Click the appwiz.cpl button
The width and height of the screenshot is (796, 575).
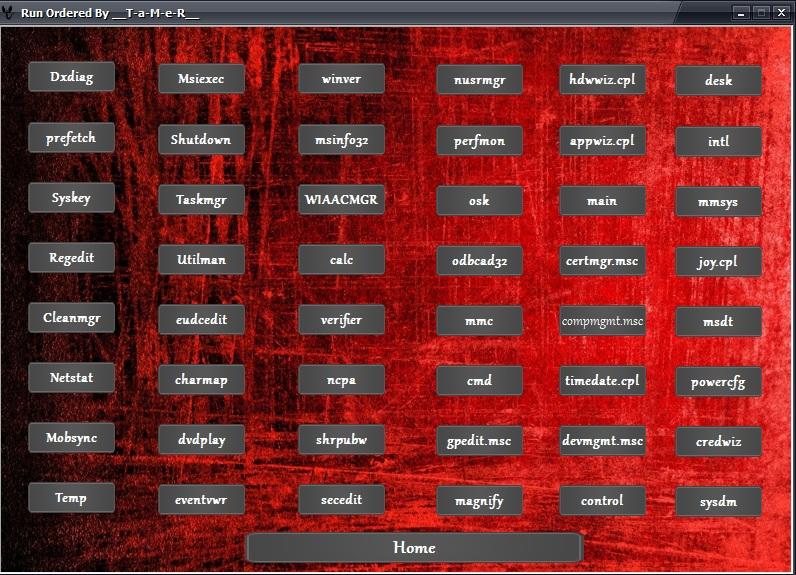603,141
